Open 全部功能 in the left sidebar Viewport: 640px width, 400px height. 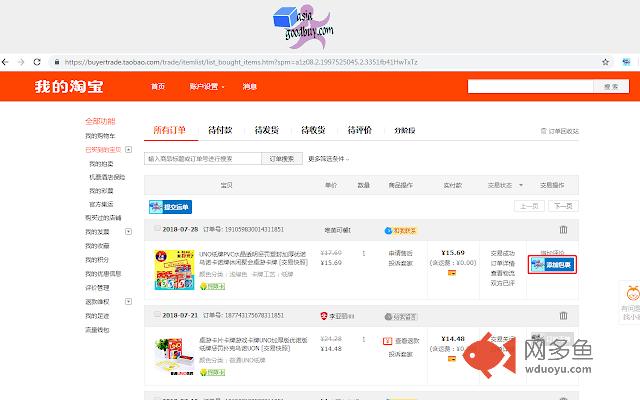(x=100, y=121)
